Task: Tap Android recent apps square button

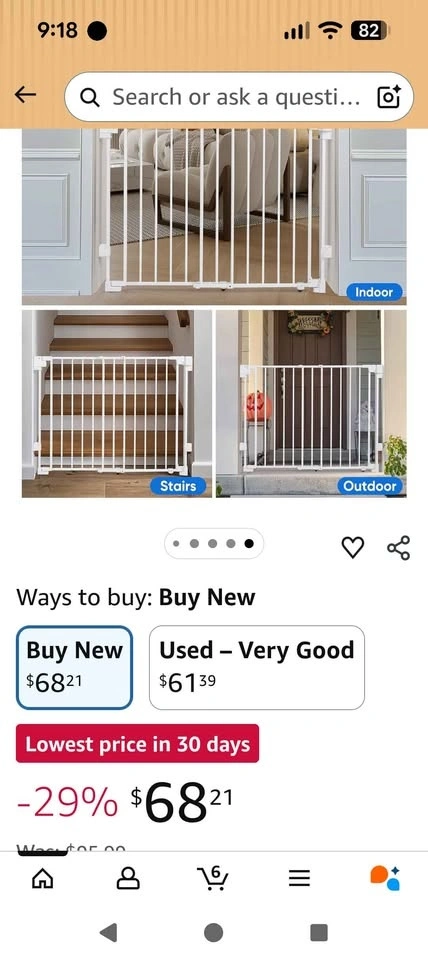Action: 319,932
